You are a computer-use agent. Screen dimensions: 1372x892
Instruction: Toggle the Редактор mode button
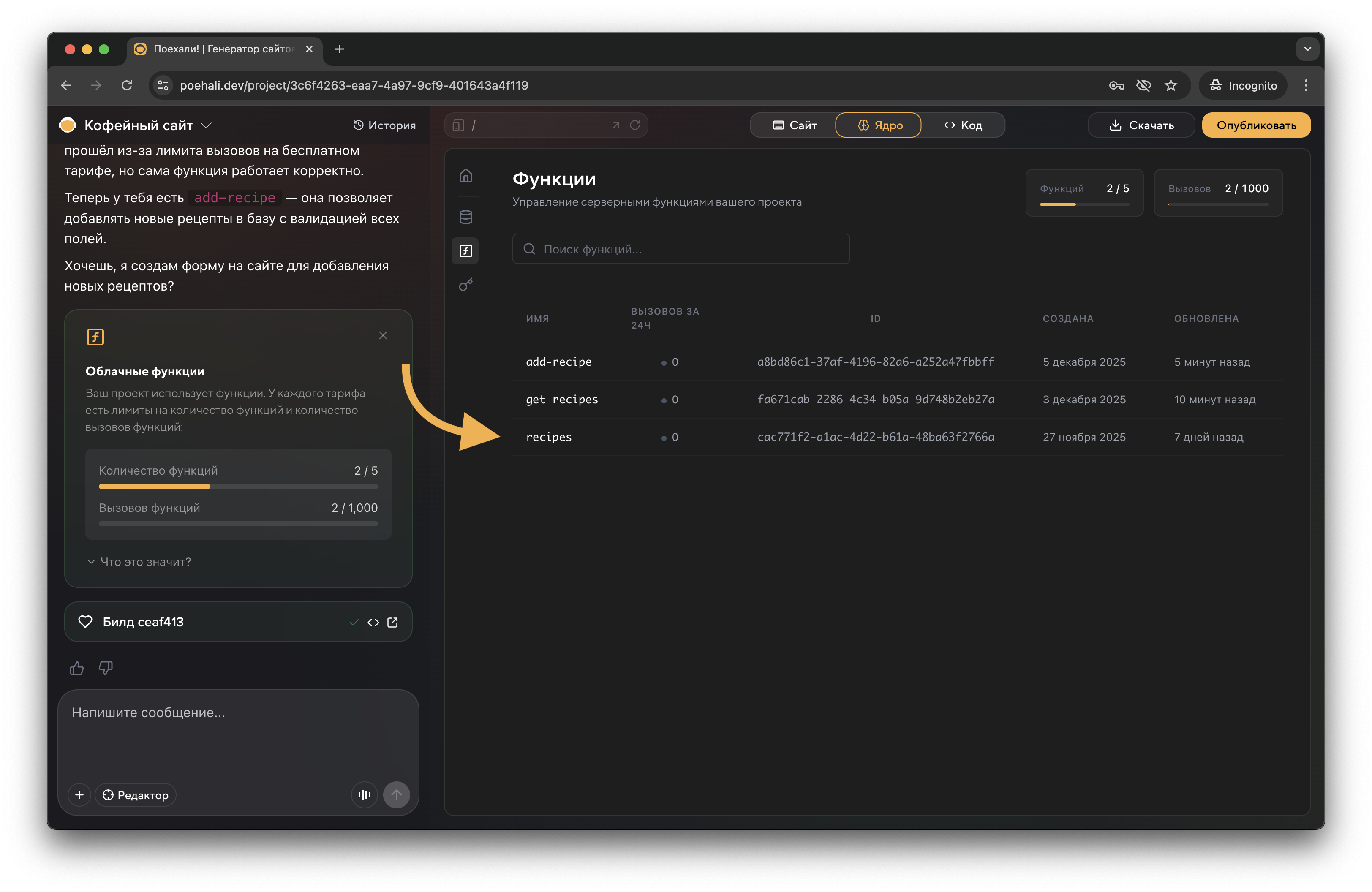pyautogui.click(x=136, y=794)
